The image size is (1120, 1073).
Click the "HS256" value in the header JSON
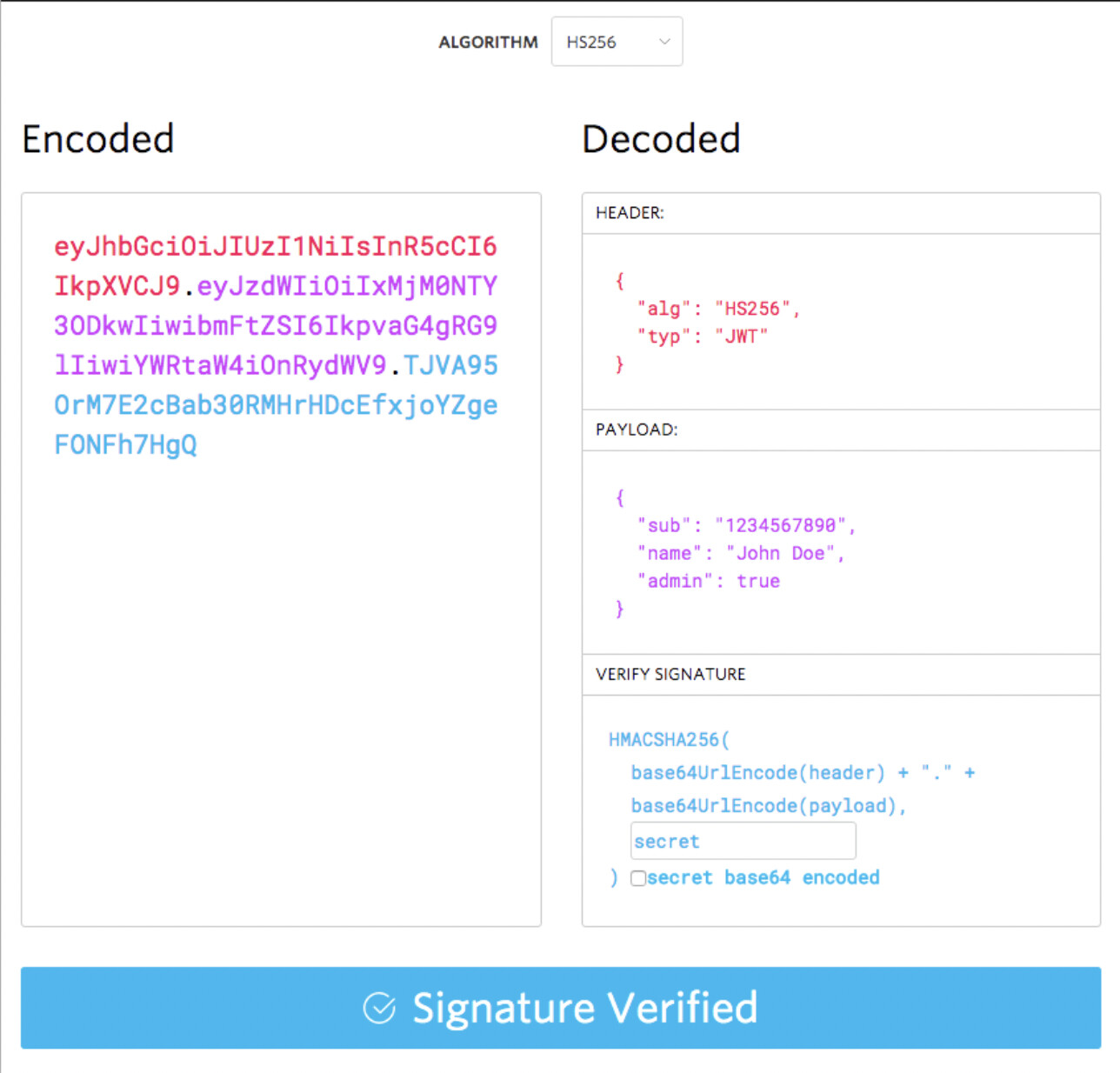752,309
